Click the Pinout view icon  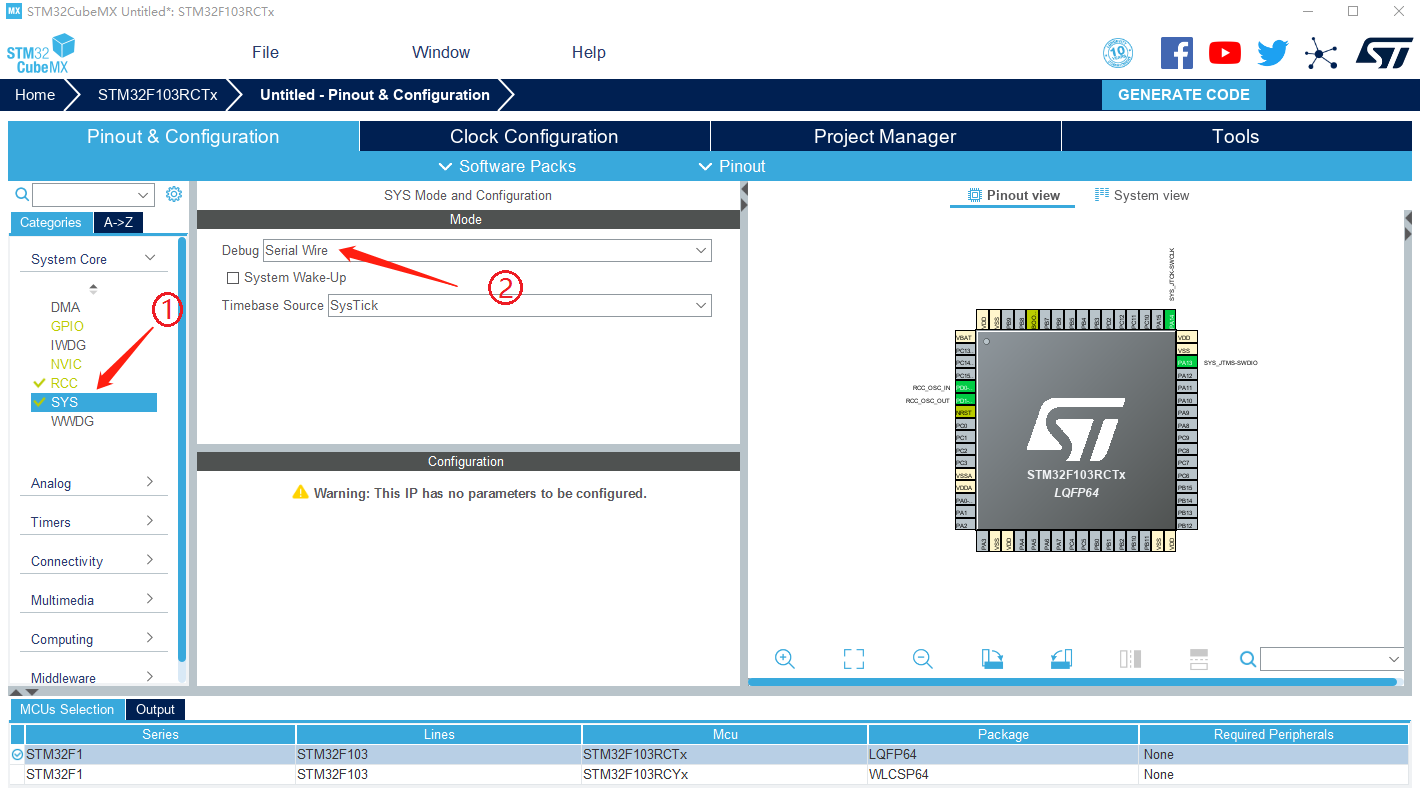(975, 195)
